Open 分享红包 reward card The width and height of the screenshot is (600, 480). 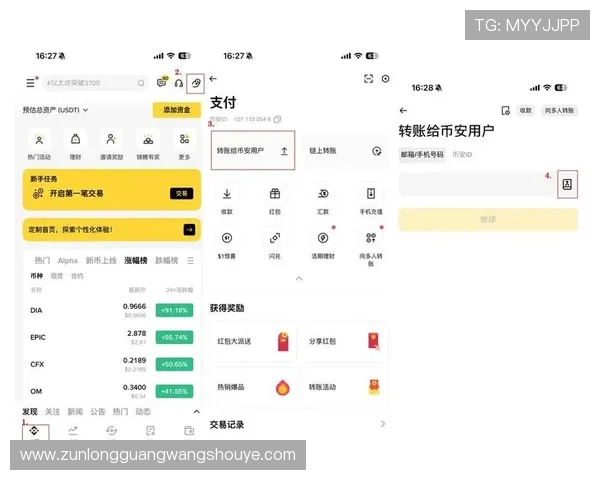pos(346,341)
